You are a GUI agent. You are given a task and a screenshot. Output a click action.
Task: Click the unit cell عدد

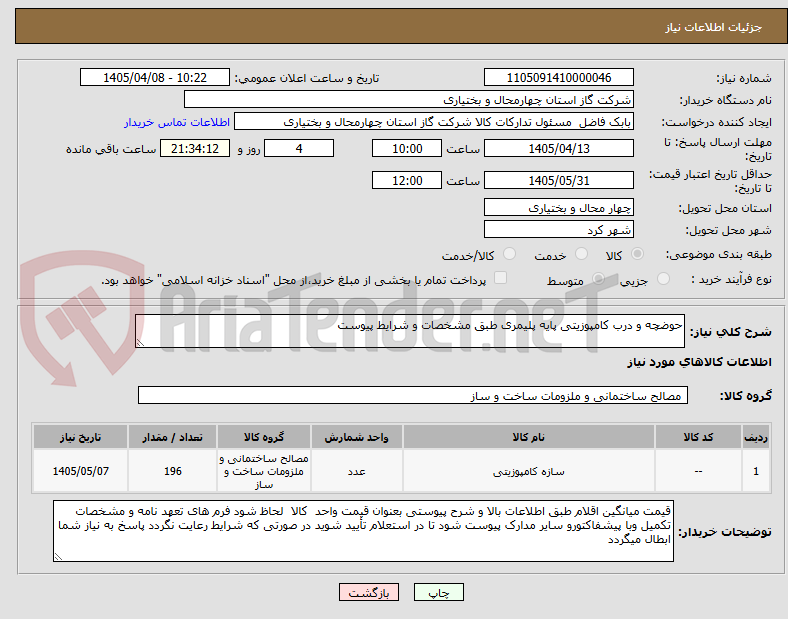click(x=356, y=471)
